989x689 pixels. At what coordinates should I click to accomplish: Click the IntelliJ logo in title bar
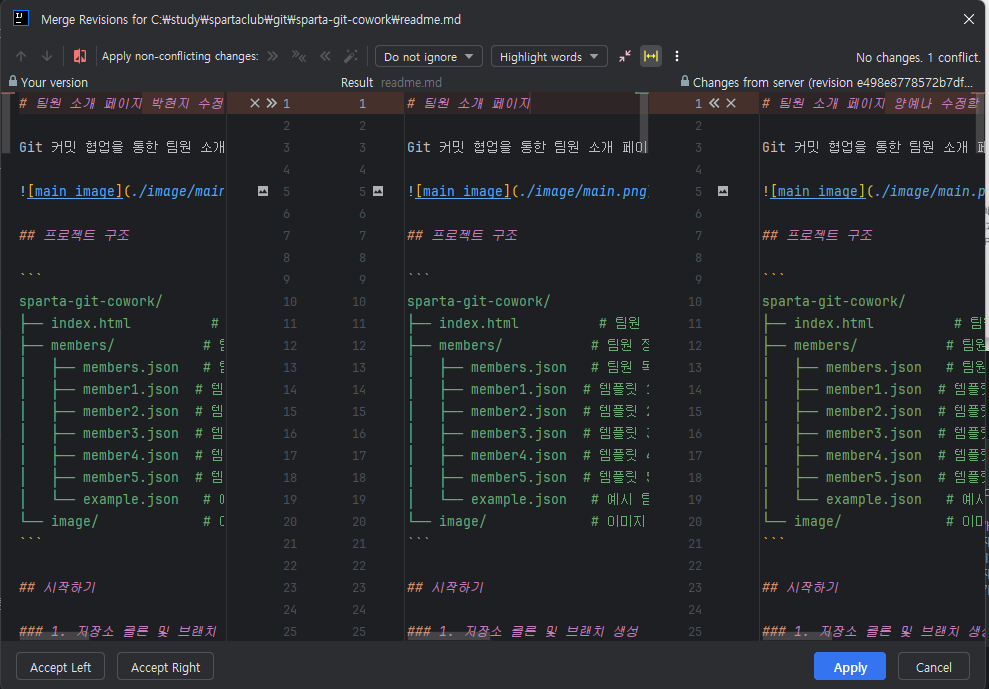point(21,18)
